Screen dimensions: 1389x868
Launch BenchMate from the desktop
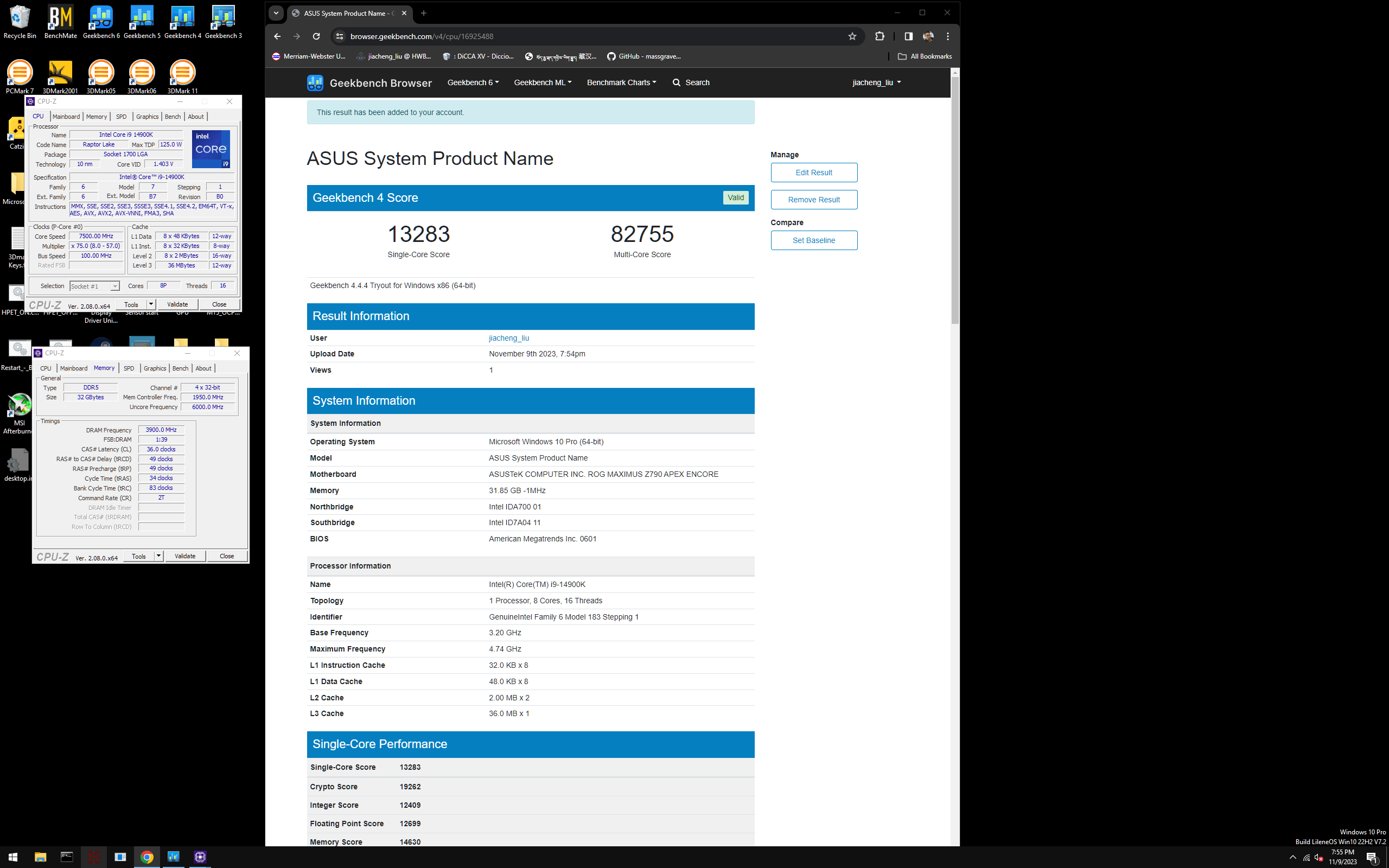pos(60,22)
